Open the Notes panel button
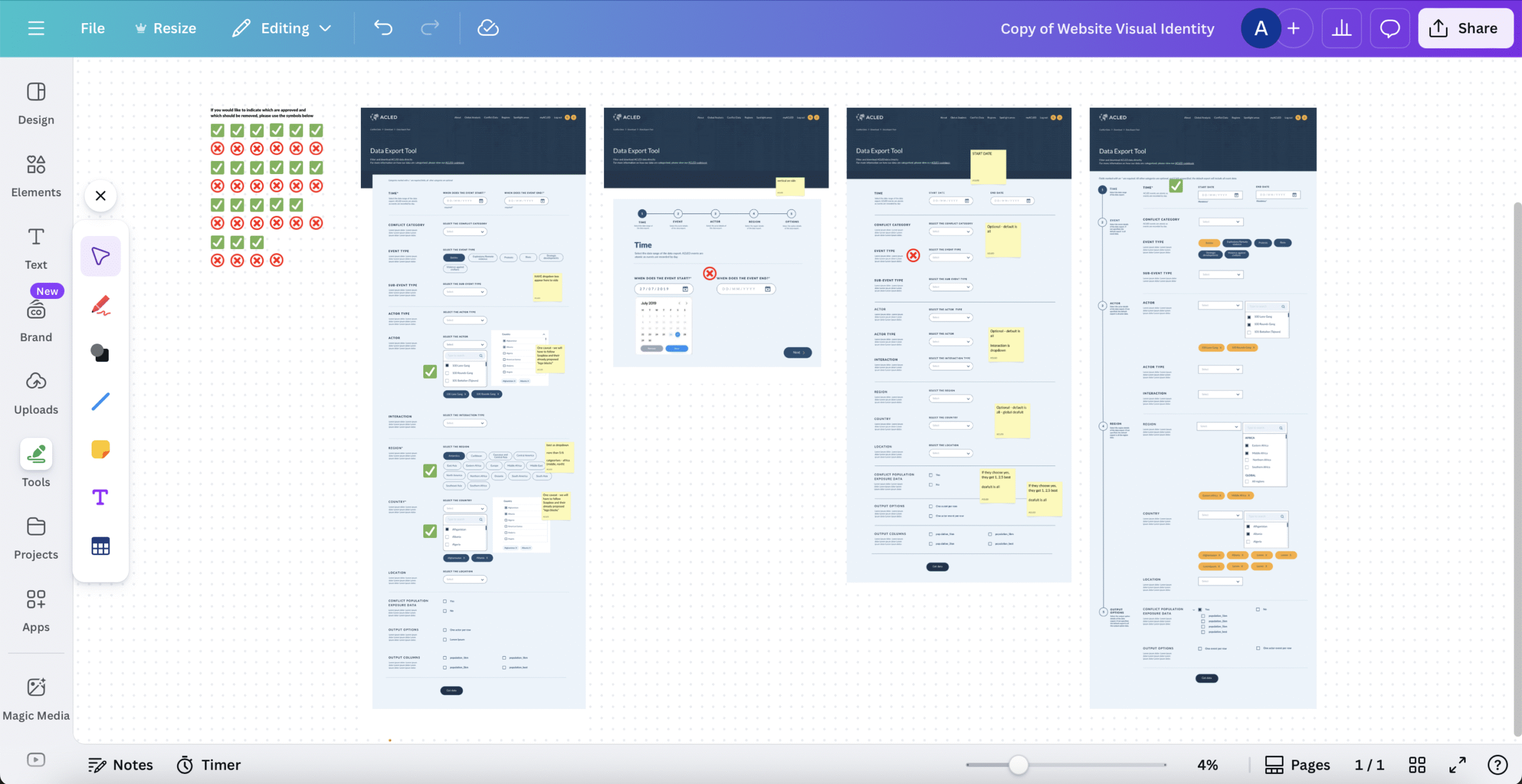 point(121,764)
